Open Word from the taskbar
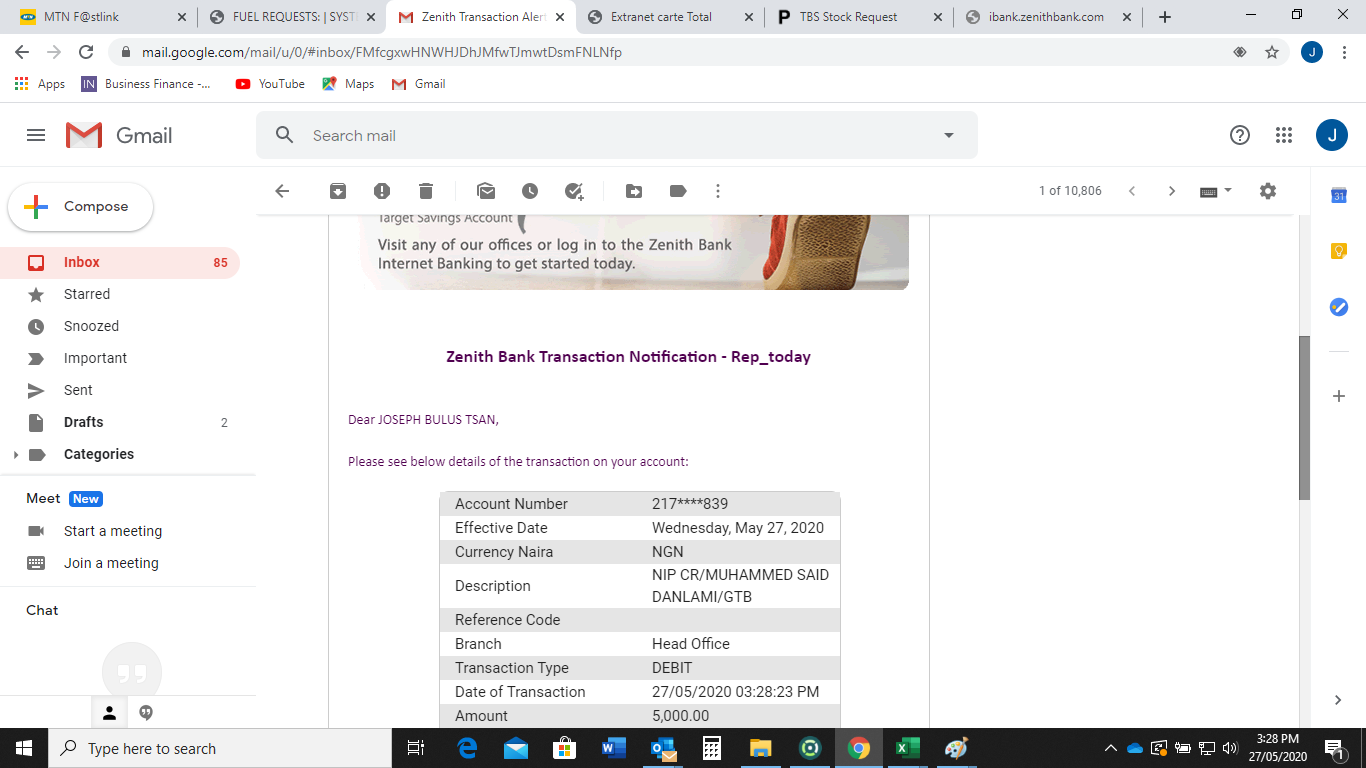The width and height of the screenshot is (1366, 768). [x=613, y=748]
